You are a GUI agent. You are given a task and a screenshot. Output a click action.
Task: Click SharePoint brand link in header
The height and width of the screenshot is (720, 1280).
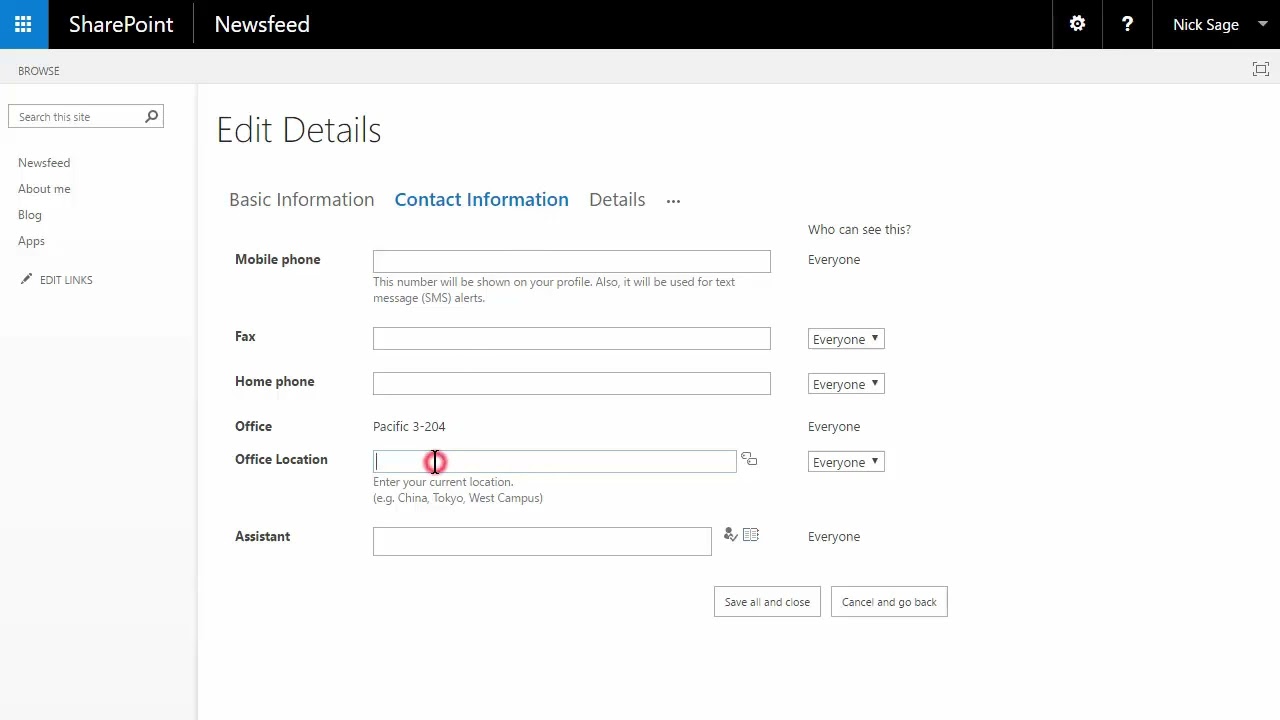(x=121, y=24)
